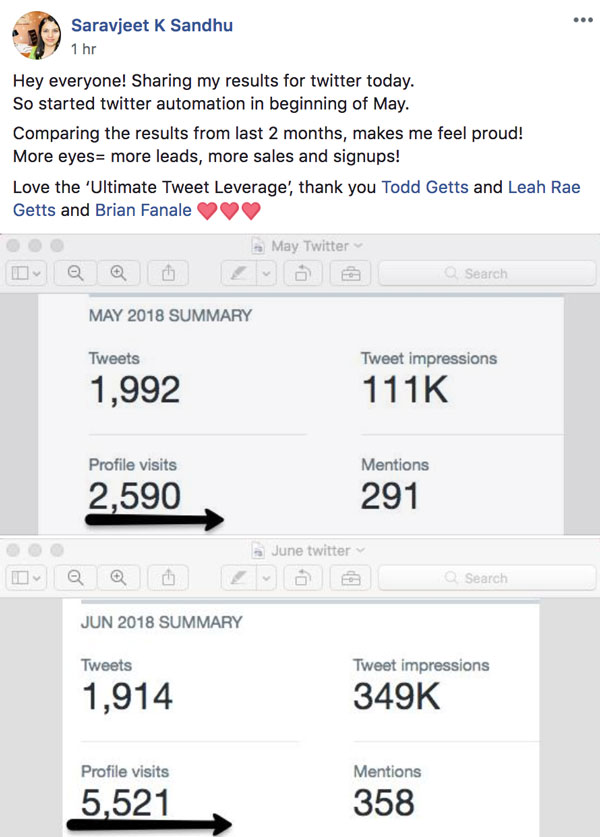The image size is (600, 837).
Task: Click the share icon in June twitter toolbar
Action: click(168, 578)
